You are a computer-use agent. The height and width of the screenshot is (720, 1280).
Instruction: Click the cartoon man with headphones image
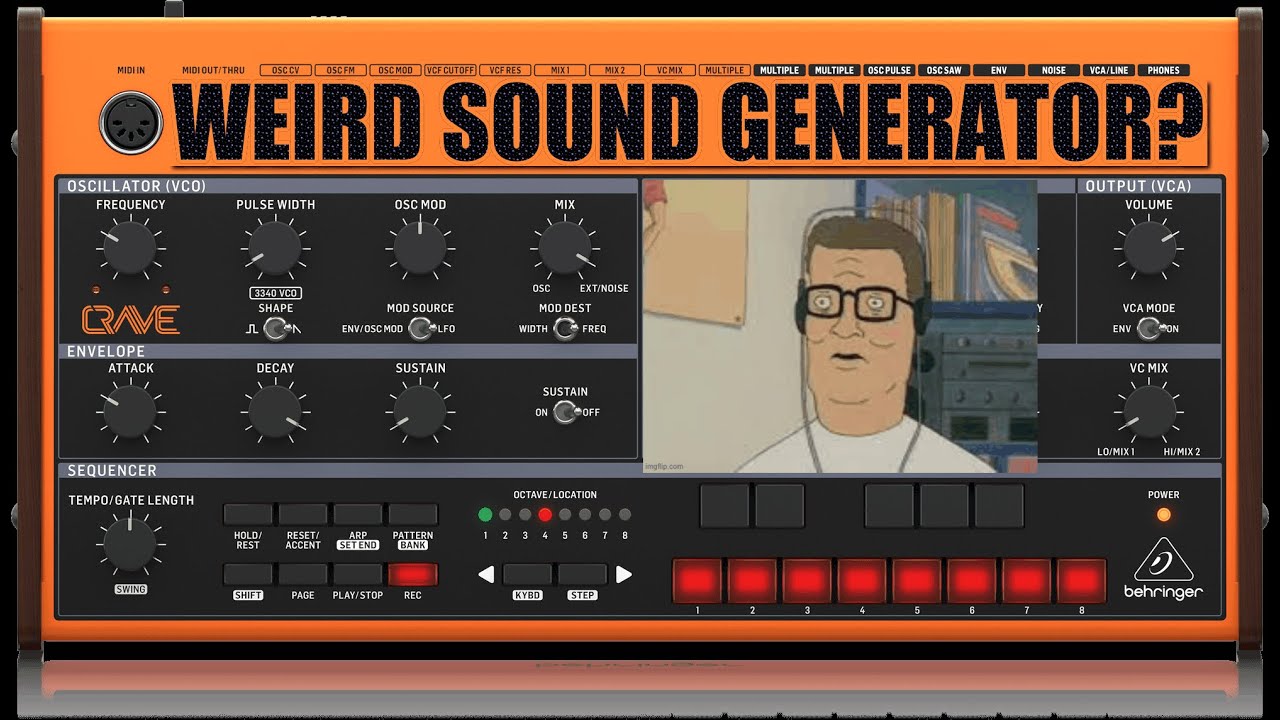pos(839,326)
